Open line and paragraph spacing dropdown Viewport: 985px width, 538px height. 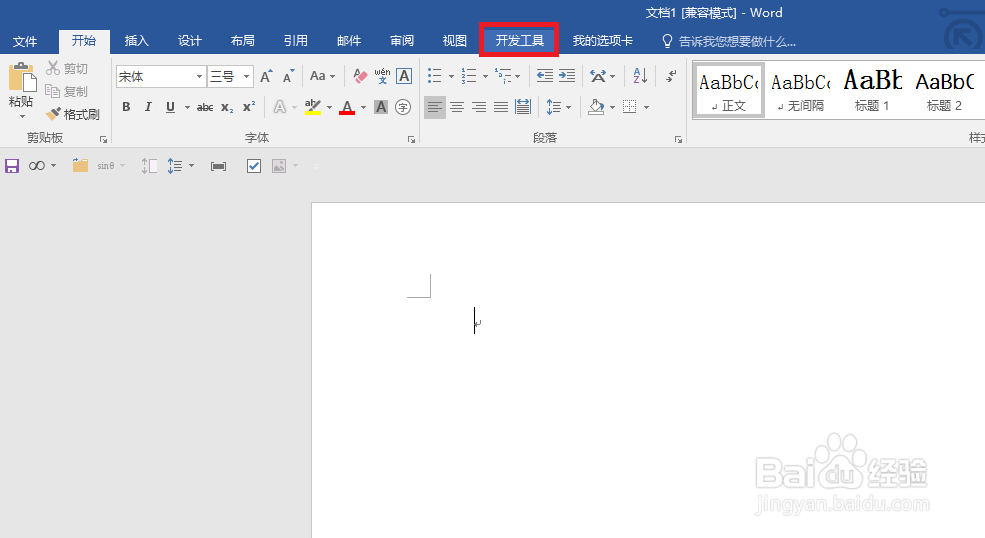[x=558, y=107]
